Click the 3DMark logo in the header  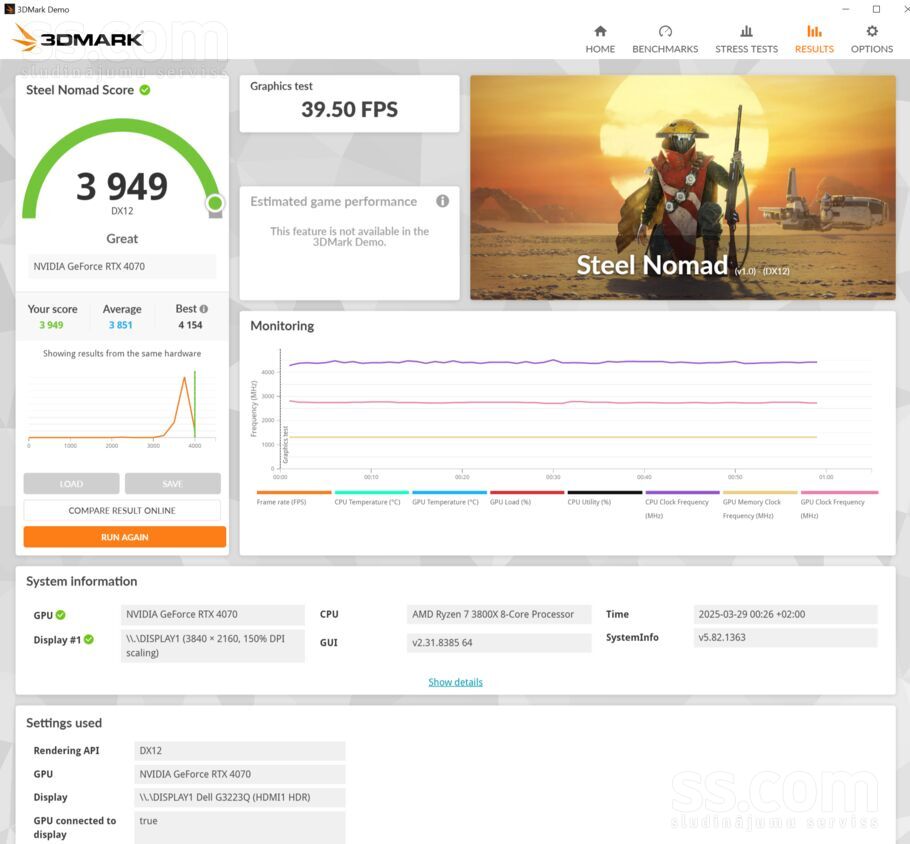pyautogui.click(x=77, y=38)
